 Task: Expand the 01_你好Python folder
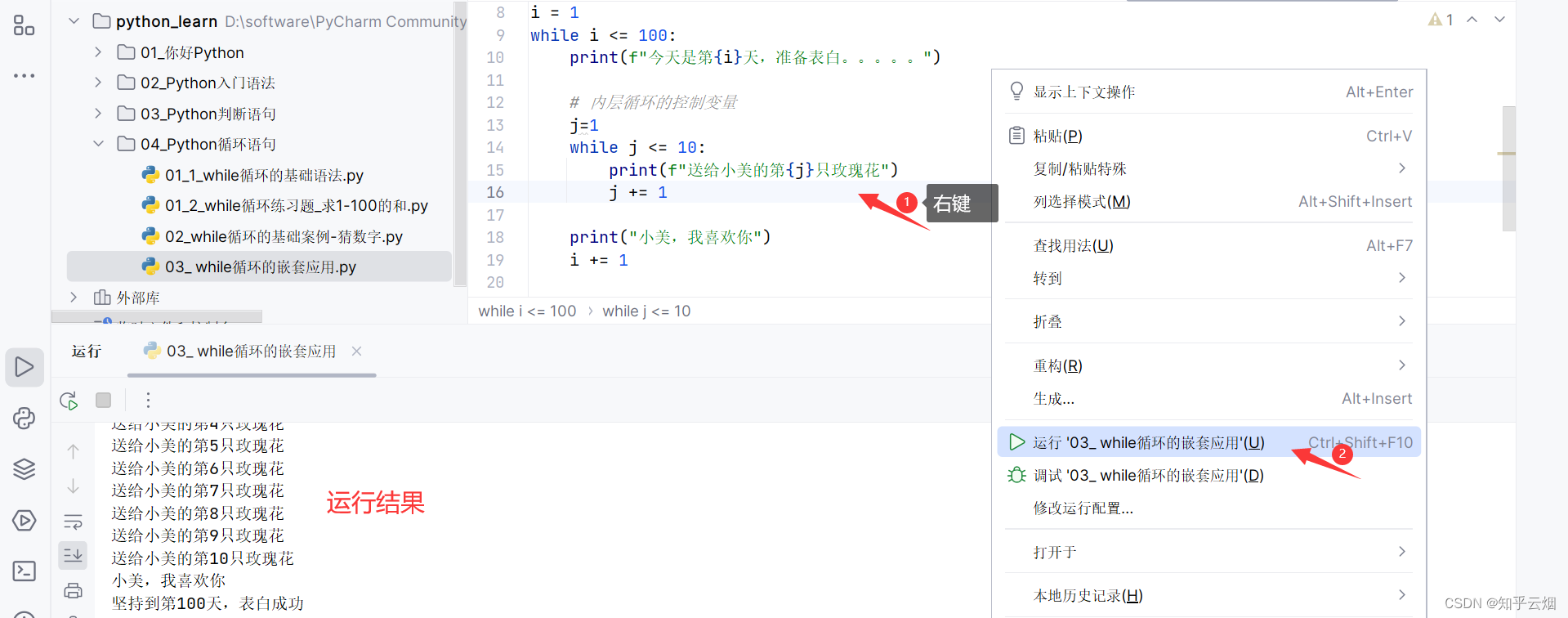point(98,52)
